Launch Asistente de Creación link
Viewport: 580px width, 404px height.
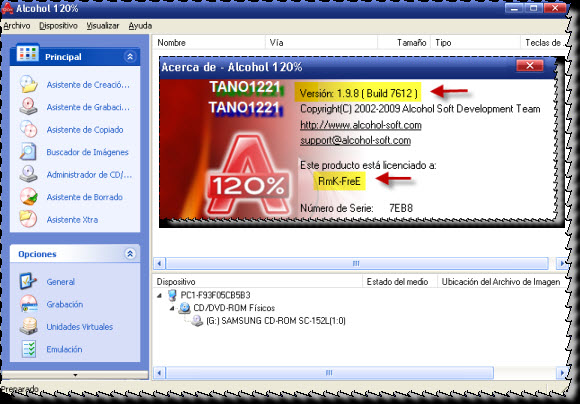point(88,85)
